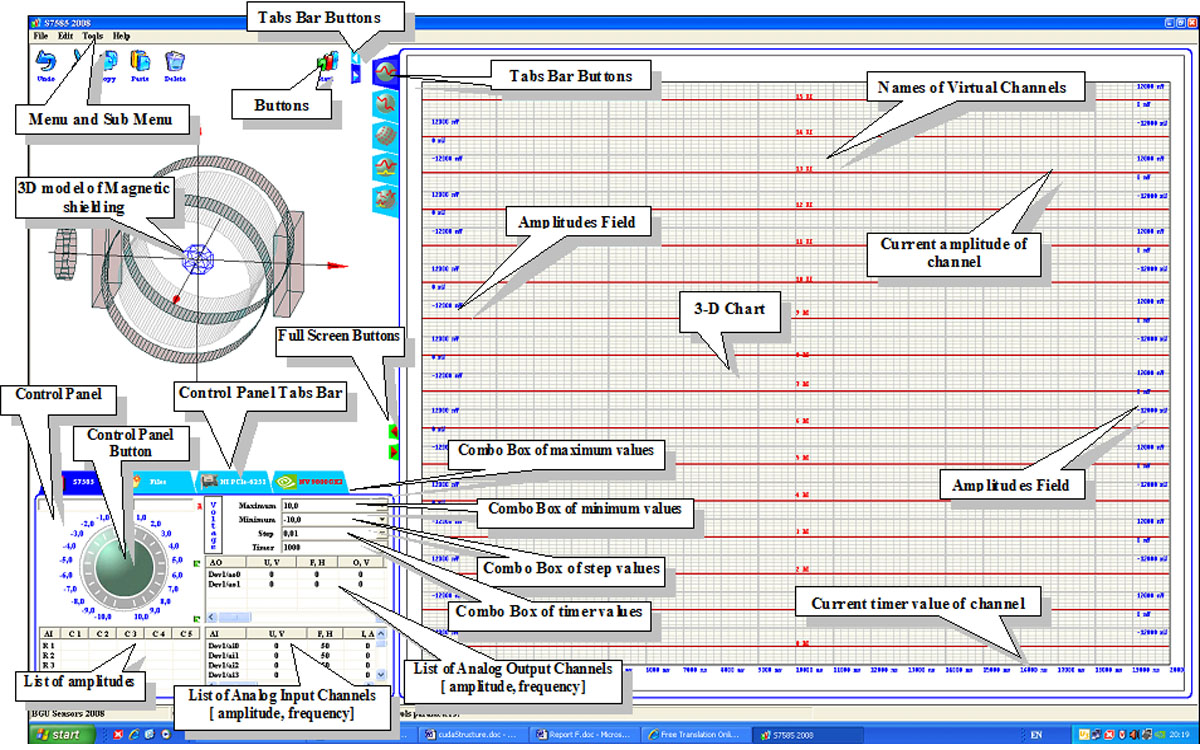Select the 3D mesh sphere view icon
The width and height of the screenshot is (1200, 750).
(384, 135)
